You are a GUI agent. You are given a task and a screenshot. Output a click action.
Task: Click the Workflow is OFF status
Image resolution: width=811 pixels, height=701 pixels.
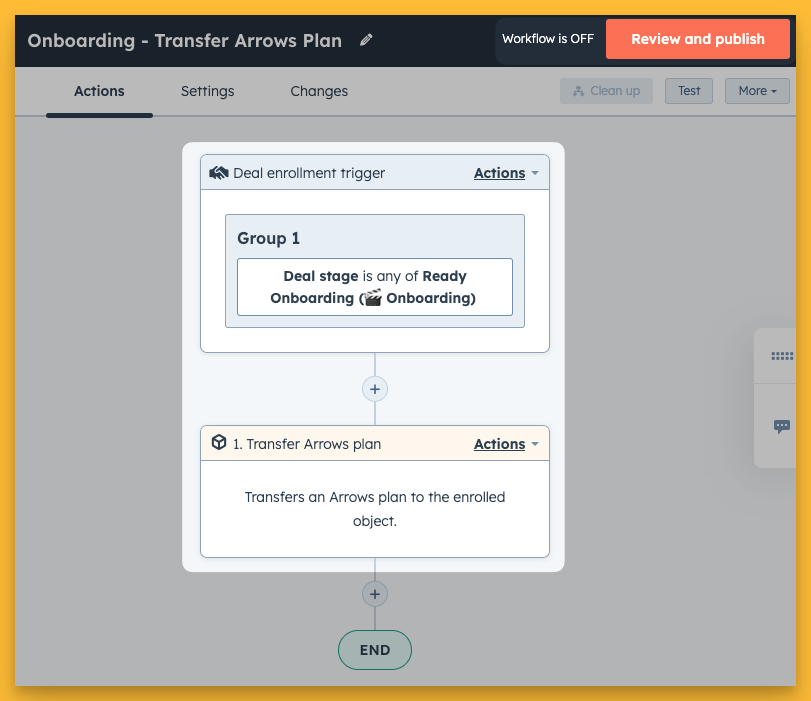coord(548,39)
